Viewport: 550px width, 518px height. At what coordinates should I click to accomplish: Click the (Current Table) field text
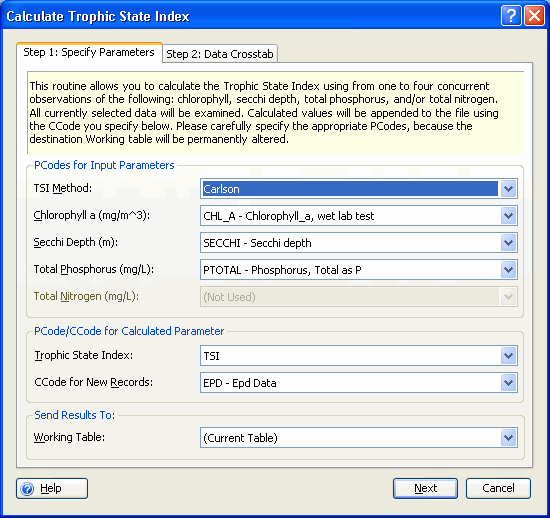[240, 438]
